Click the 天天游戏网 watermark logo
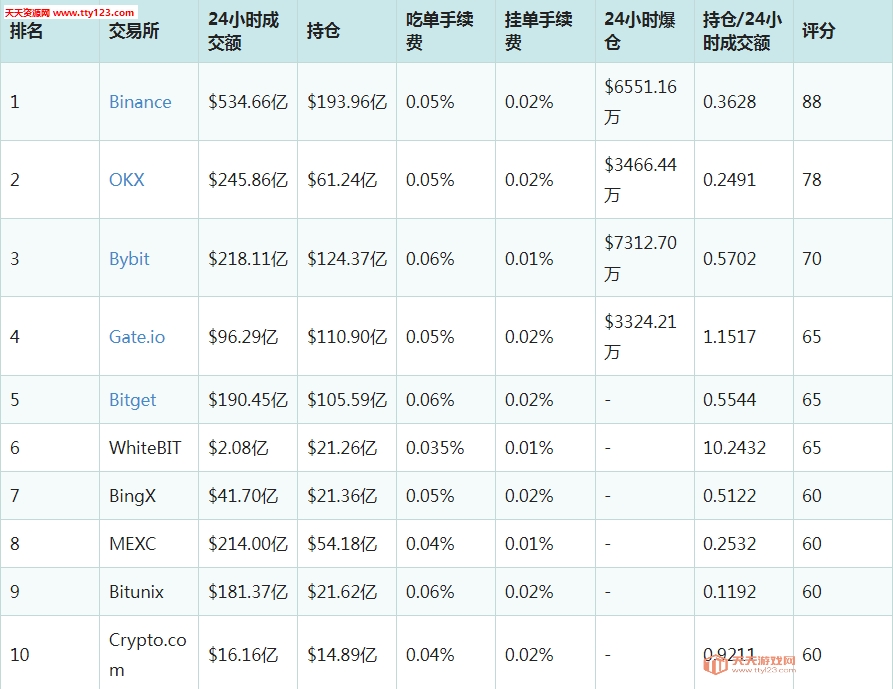Image resolution: width=893 pixels, height=689 pixels. [749, 664]
